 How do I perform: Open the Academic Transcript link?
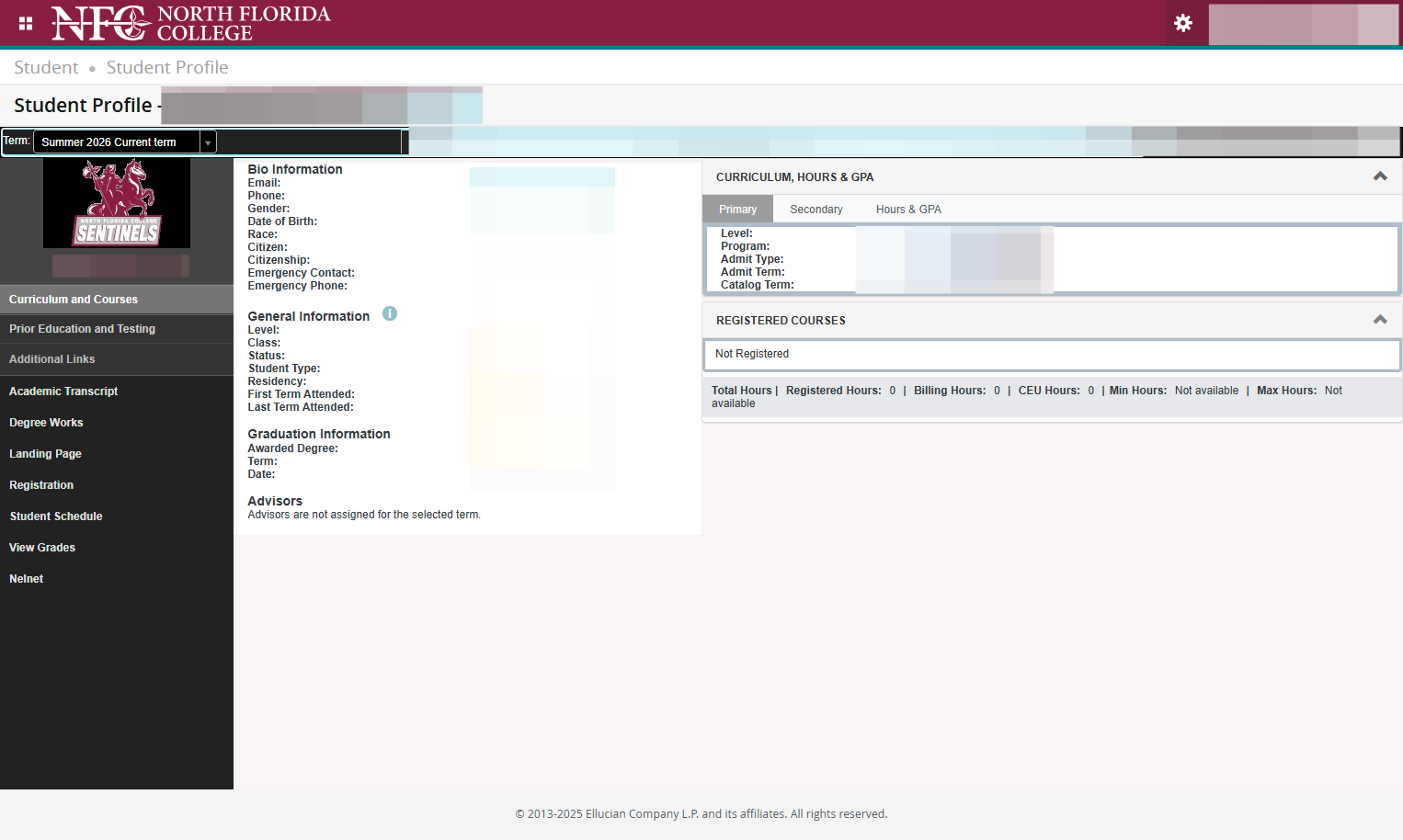pos(63,392)
